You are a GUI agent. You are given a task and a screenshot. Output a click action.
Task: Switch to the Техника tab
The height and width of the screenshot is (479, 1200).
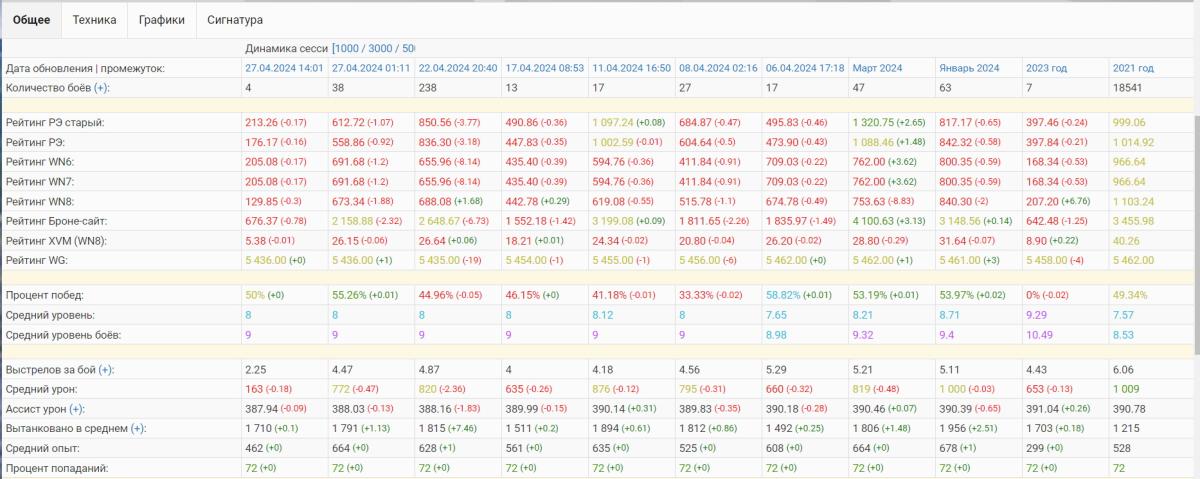click(94, 19)
